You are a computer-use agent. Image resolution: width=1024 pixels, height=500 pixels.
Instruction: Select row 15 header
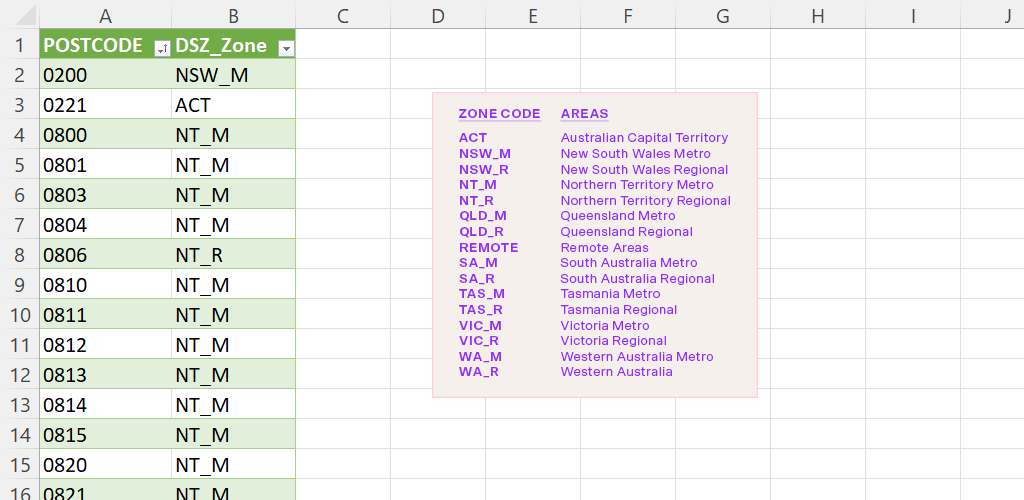20,465
